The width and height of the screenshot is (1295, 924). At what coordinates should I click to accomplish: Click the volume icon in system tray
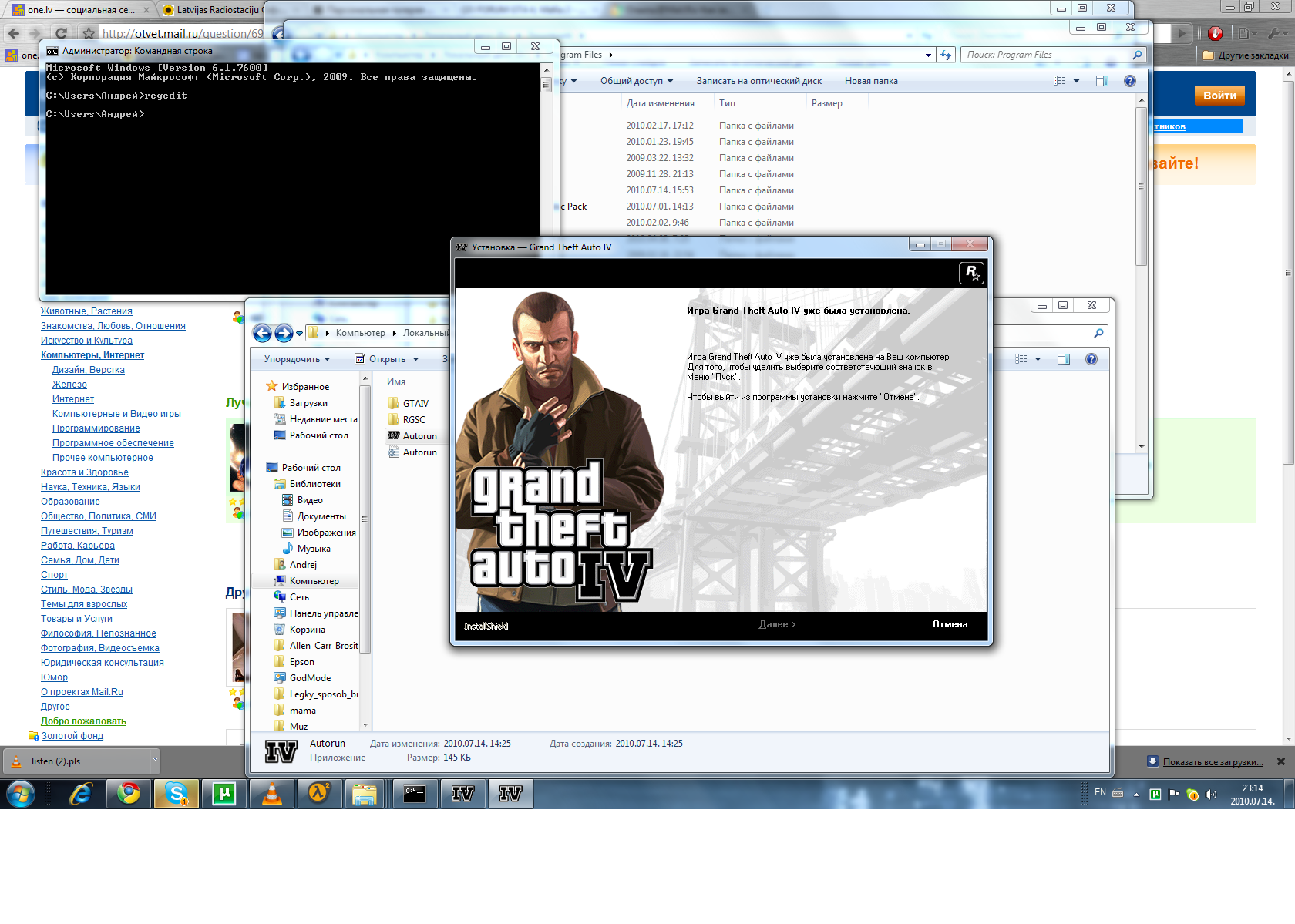(1211, 795)
